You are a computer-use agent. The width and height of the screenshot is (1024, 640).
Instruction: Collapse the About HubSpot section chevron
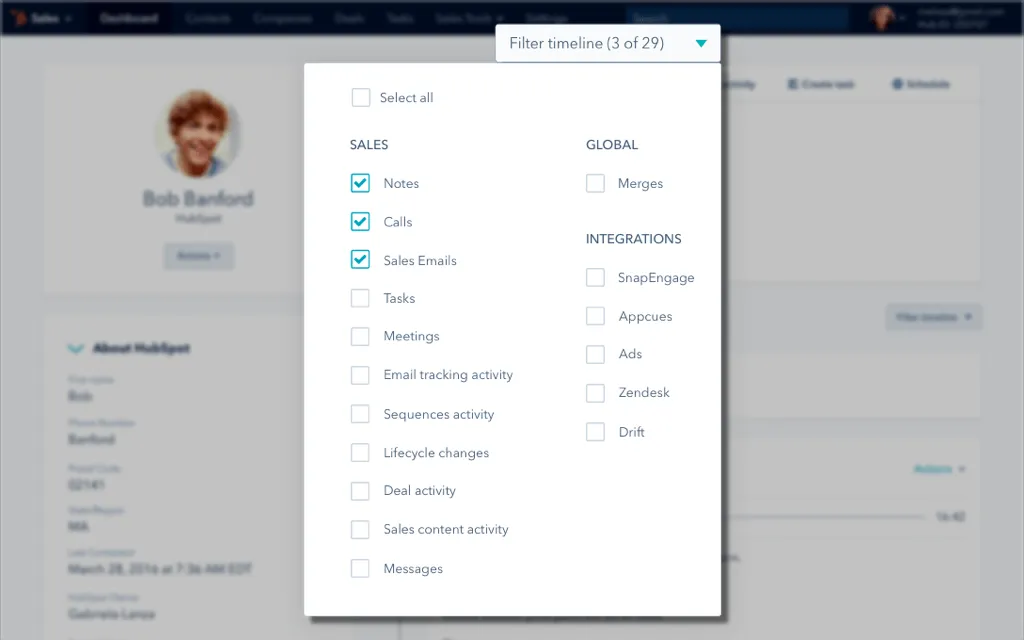tap(76, 348)
